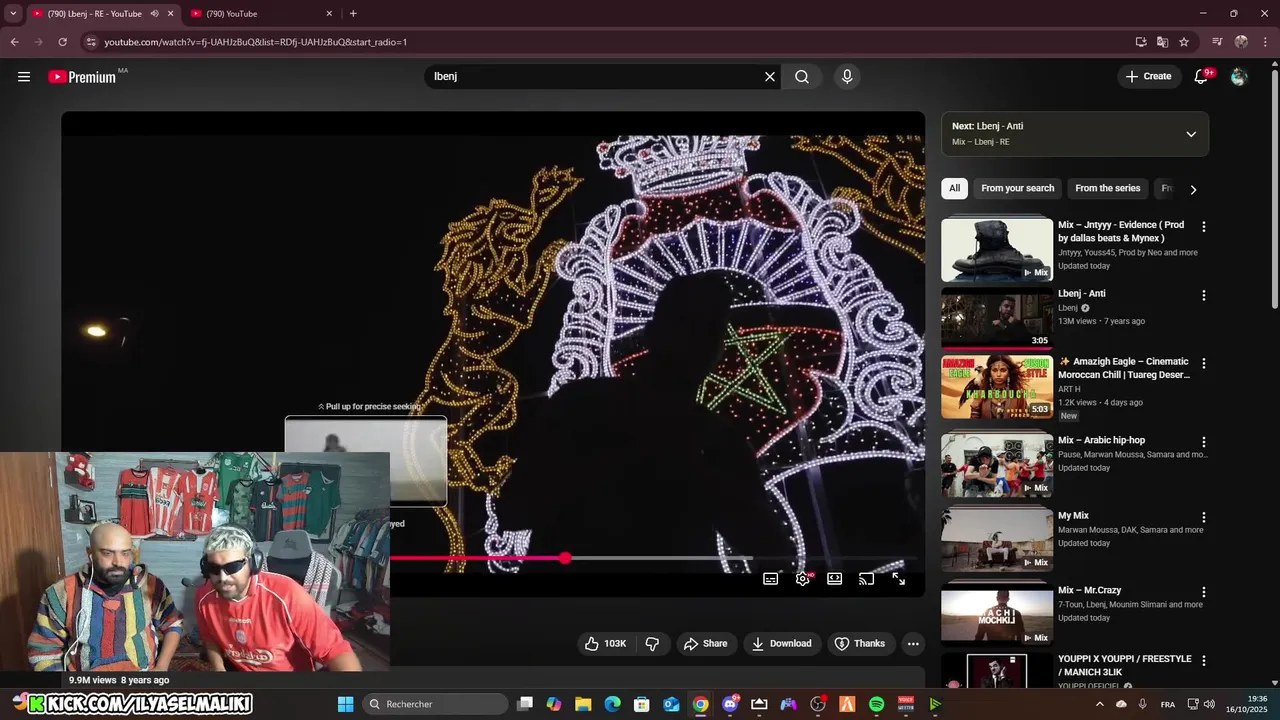Open options for Mix – Mr.Crazy
1280x720 pixels.
click(1204, 592)
